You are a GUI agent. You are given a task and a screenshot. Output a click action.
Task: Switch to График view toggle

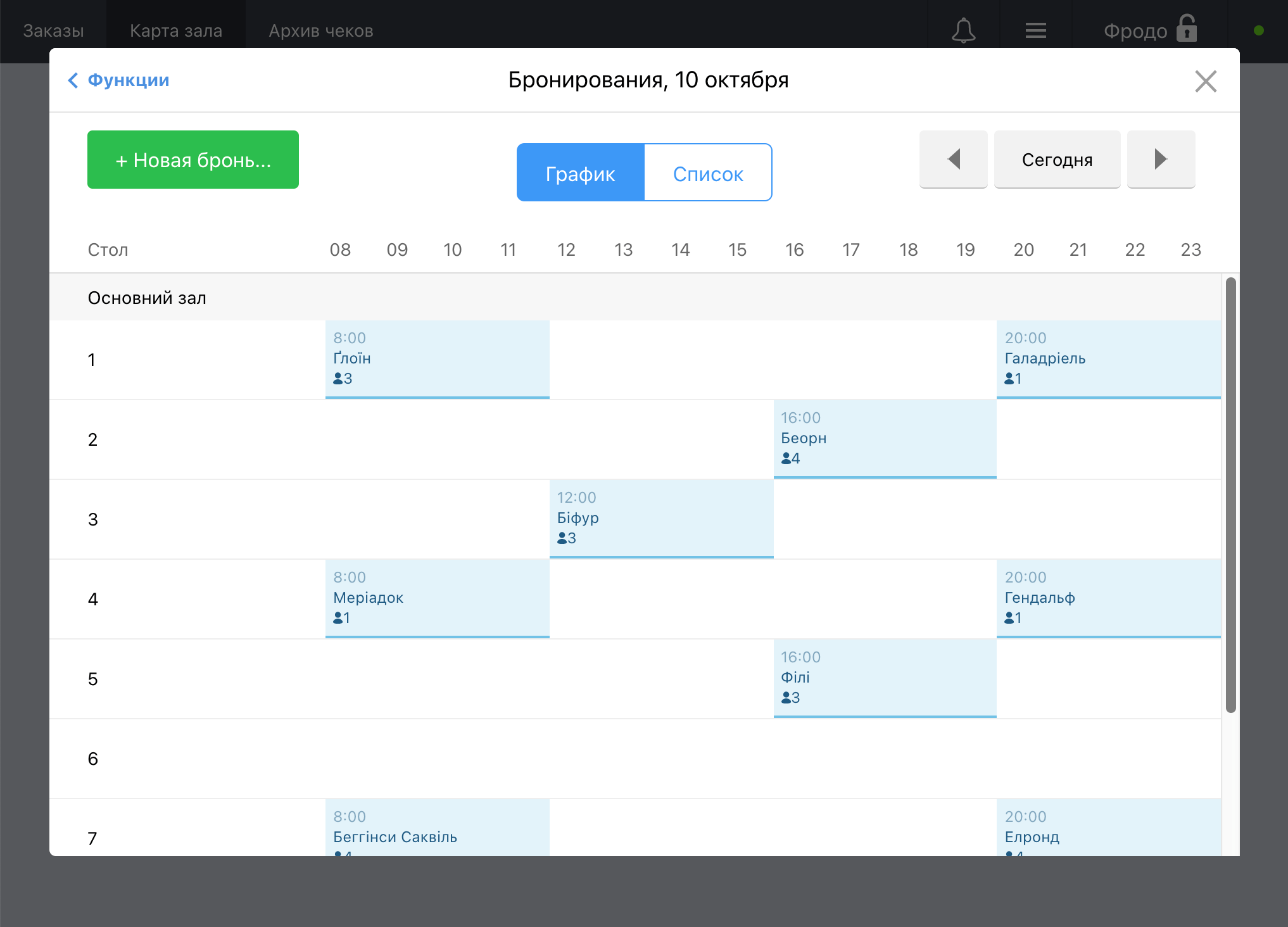point(580,172)
